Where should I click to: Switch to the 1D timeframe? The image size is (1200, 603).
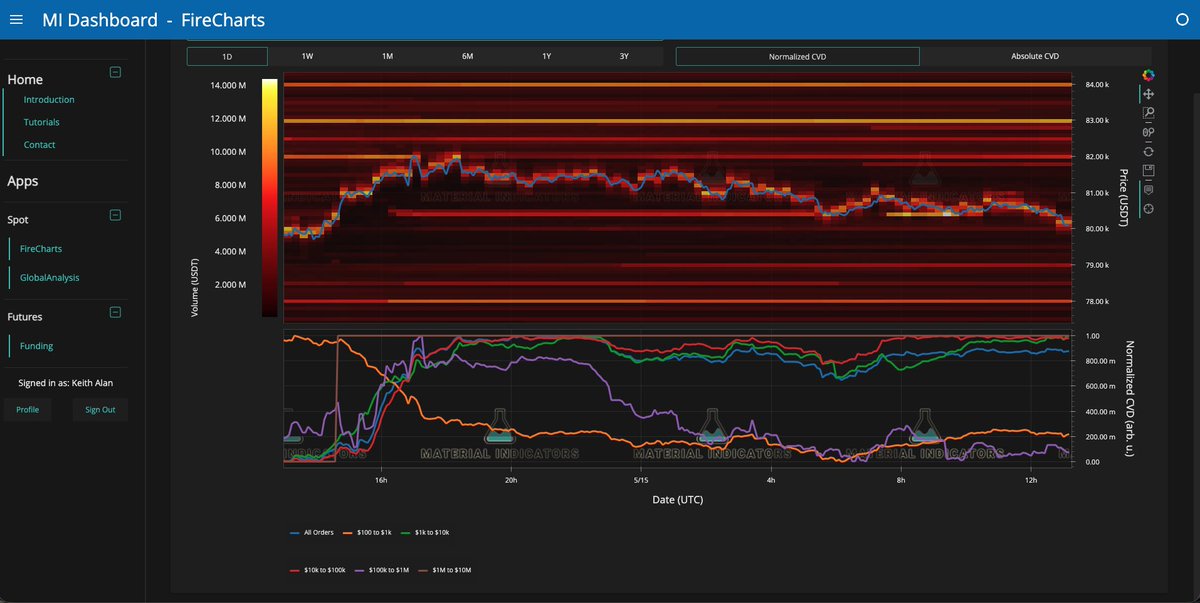(227, 56)
